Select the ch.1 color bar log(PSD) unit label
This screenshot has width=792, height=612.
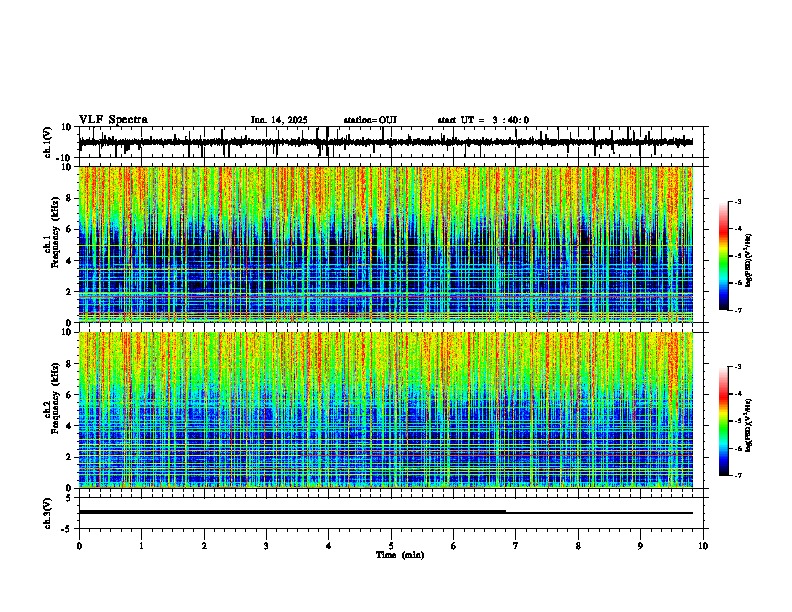[749, 260]
